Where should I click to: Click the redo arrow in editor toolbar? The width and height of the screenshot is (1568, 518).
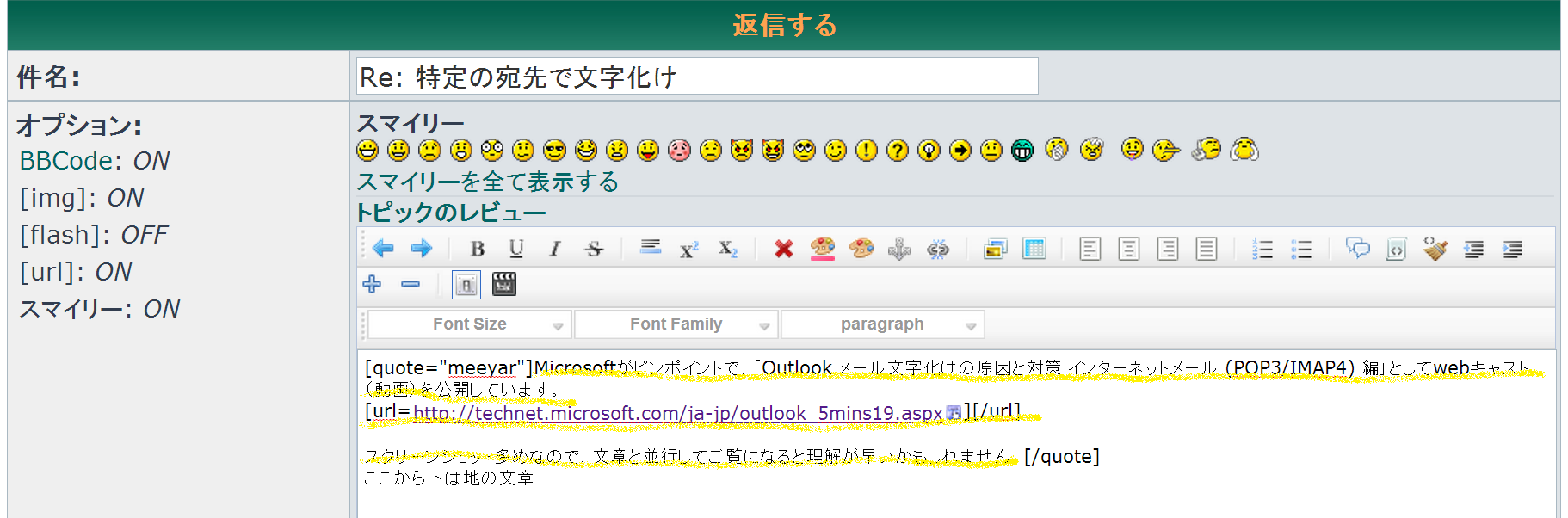click(x=422, y=249)
